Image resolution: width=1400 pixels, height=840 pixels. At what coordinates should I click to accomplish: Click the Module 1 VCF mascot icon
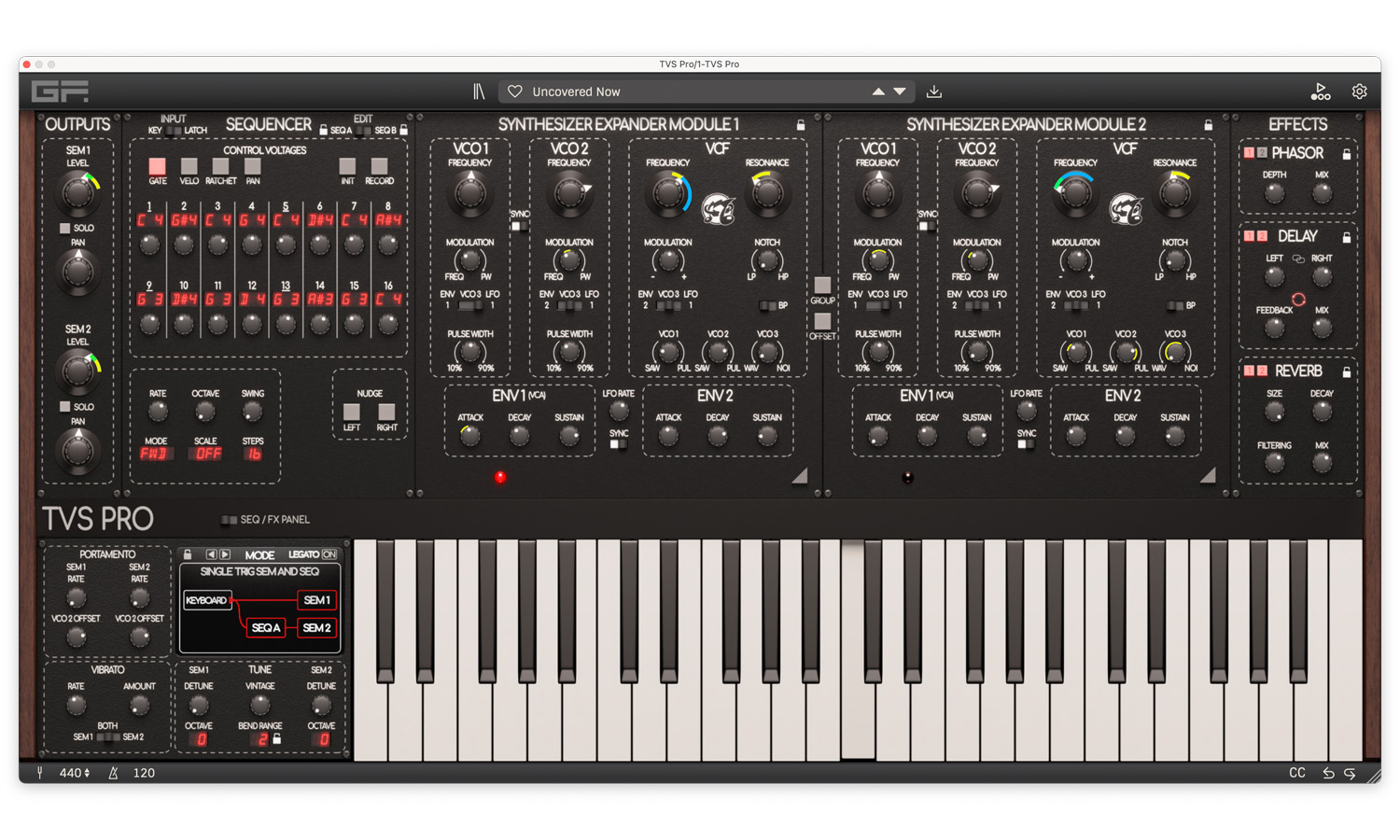718,209
